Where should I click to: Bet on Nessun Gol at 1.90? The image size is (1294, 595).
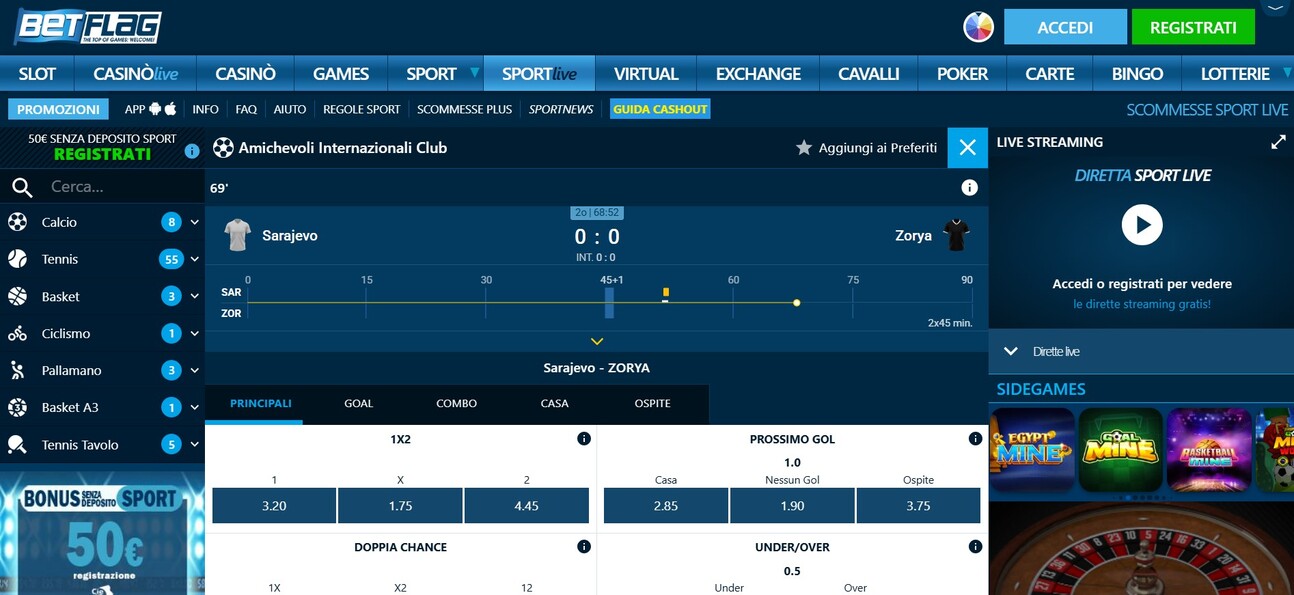792,506
